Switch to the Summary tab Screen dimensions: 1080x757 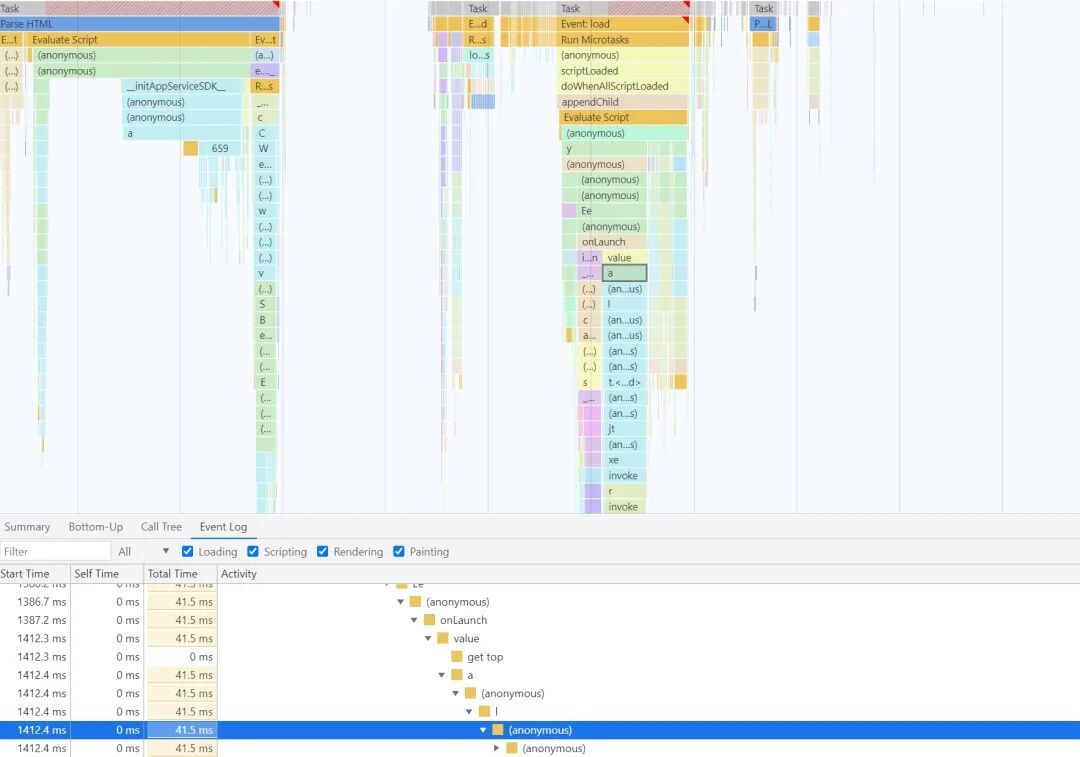[27, 527]
